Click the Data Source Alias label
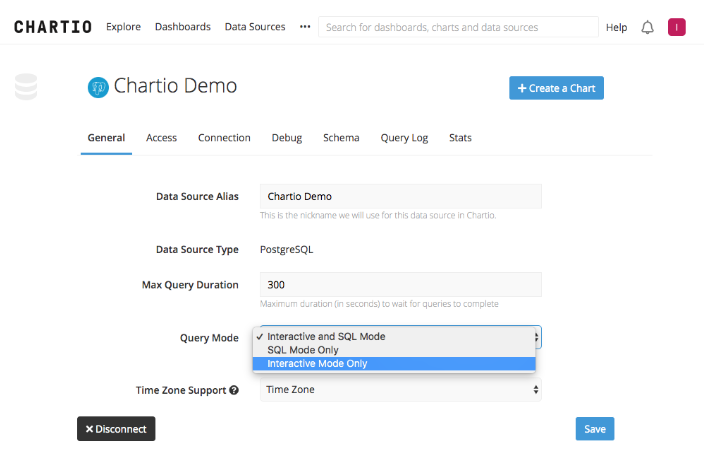This screenshot has width=717, height=462. click(197, 197)
